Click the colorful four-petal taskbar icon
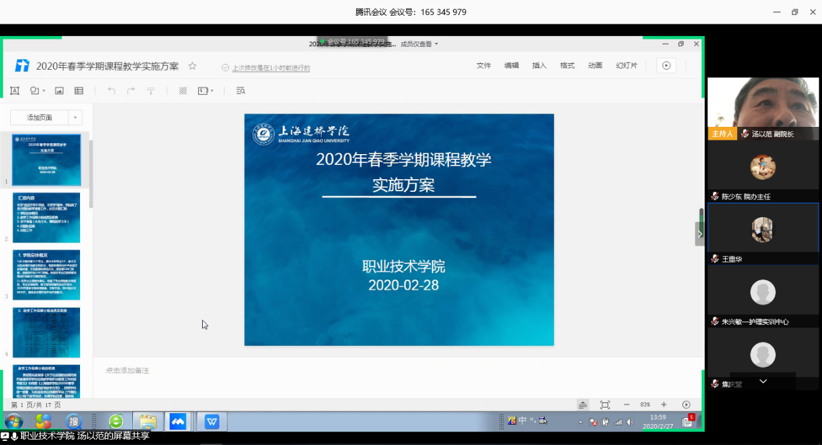Image resolution: width=822 pixels, height=445 pixels. pos(43,421)
